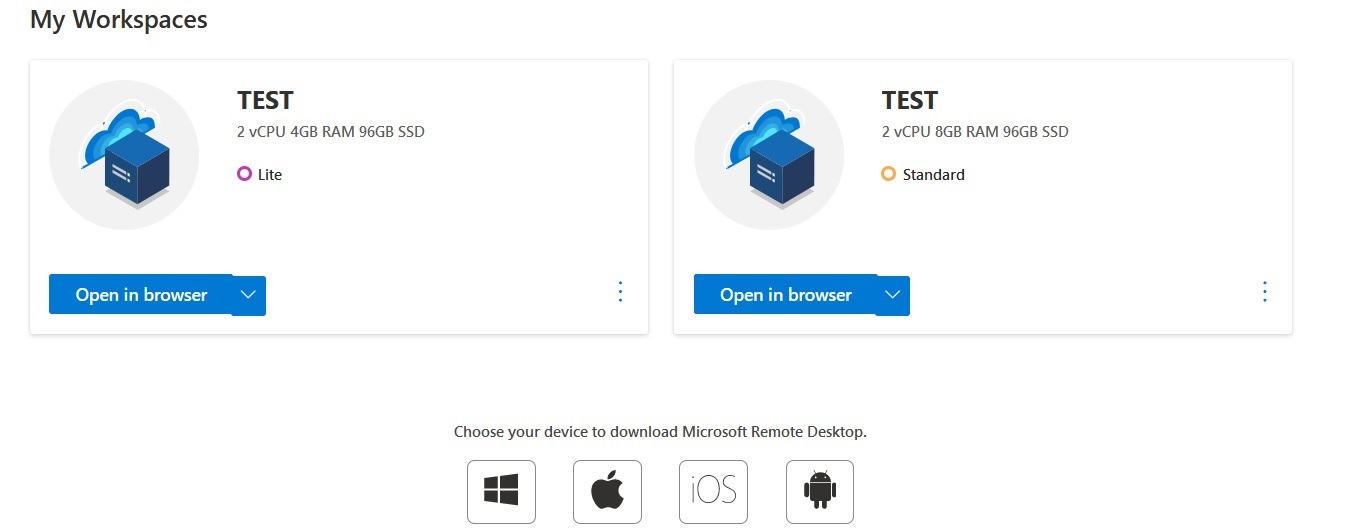Select the iOS download icon

point(713,491)
